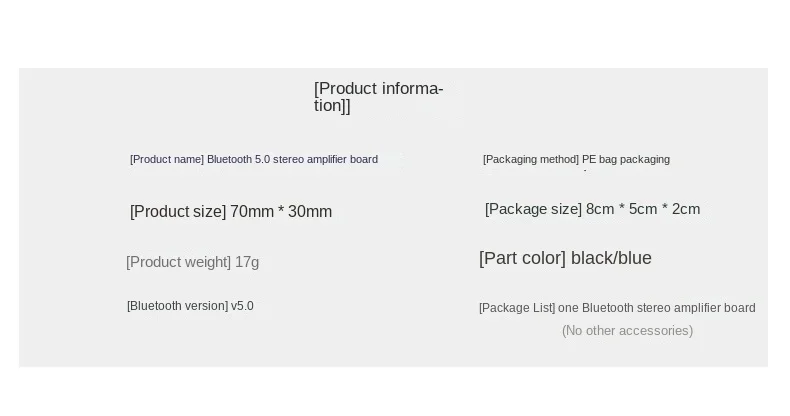The image size is (790, 416).
Task: Select 'Bluetooth 5.0 stereo amplifier board' name text
Action: coord(292,160)
